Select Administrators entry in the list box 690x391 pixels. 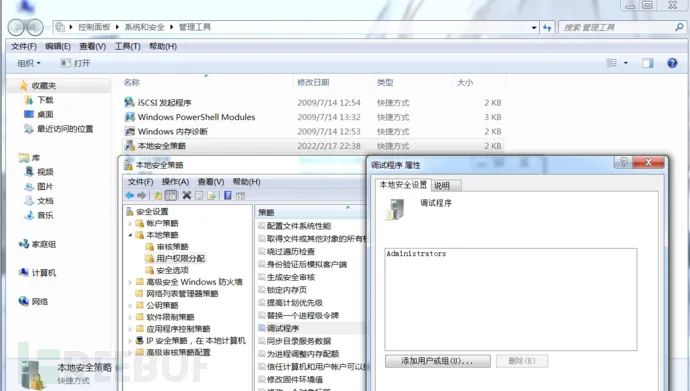click(416, 254)
